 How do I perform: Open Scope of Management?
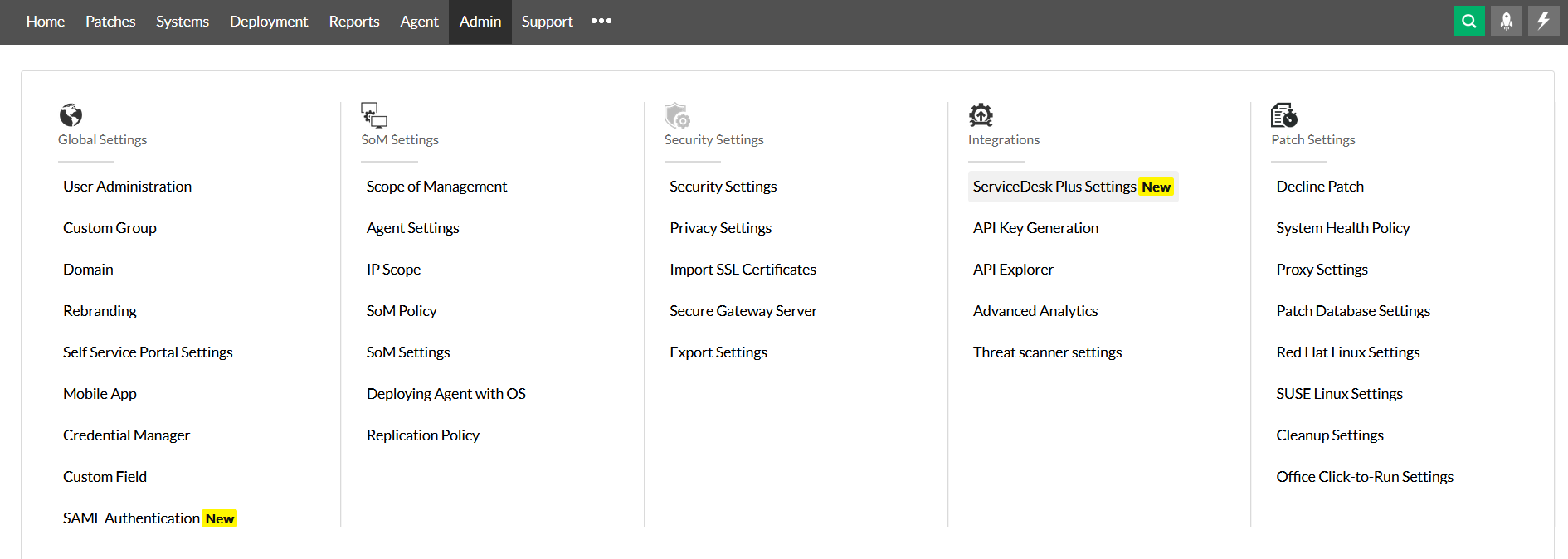coord(436,187)
